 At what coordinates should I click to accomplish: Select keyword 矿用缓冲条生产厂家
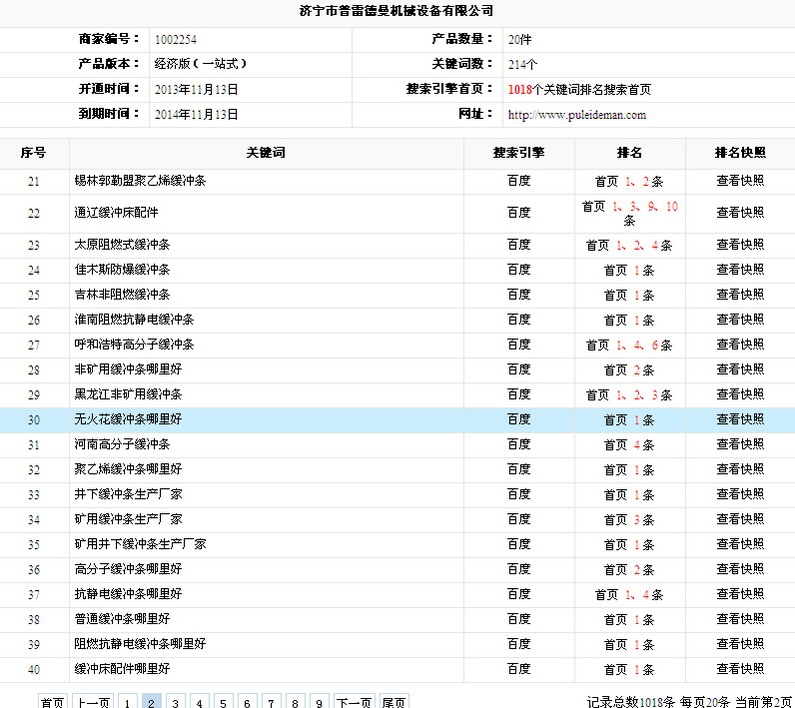coord(128,519)
